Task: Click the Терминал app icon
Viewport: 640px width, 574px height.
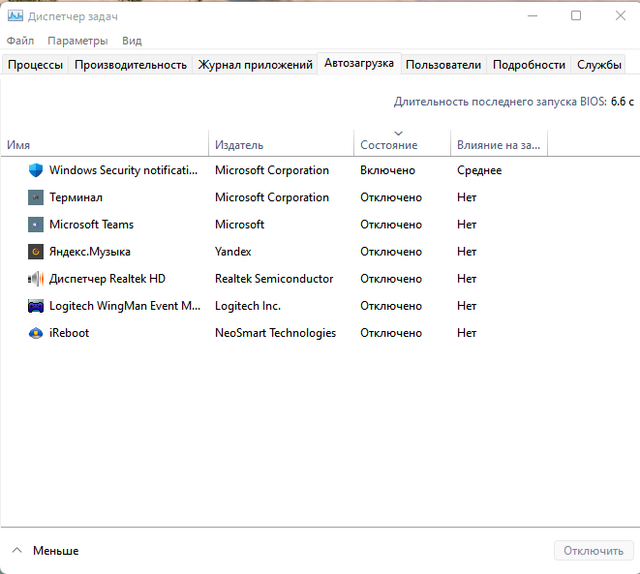Action: [36, 197]
